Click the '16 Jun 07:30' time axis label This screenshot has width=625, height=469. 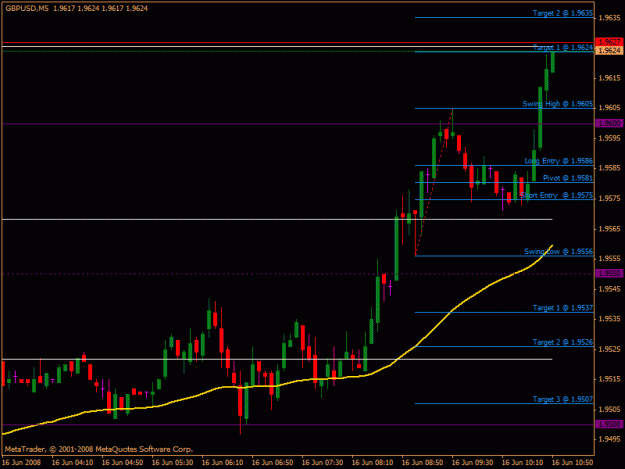point(322,463)
